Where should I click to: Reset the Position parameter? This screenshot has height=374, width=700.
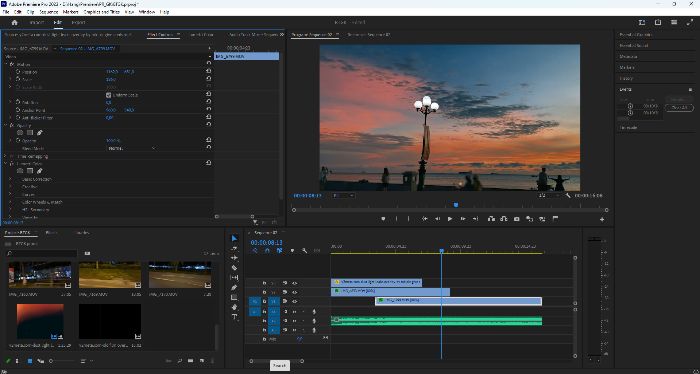(x=208, y=71)
